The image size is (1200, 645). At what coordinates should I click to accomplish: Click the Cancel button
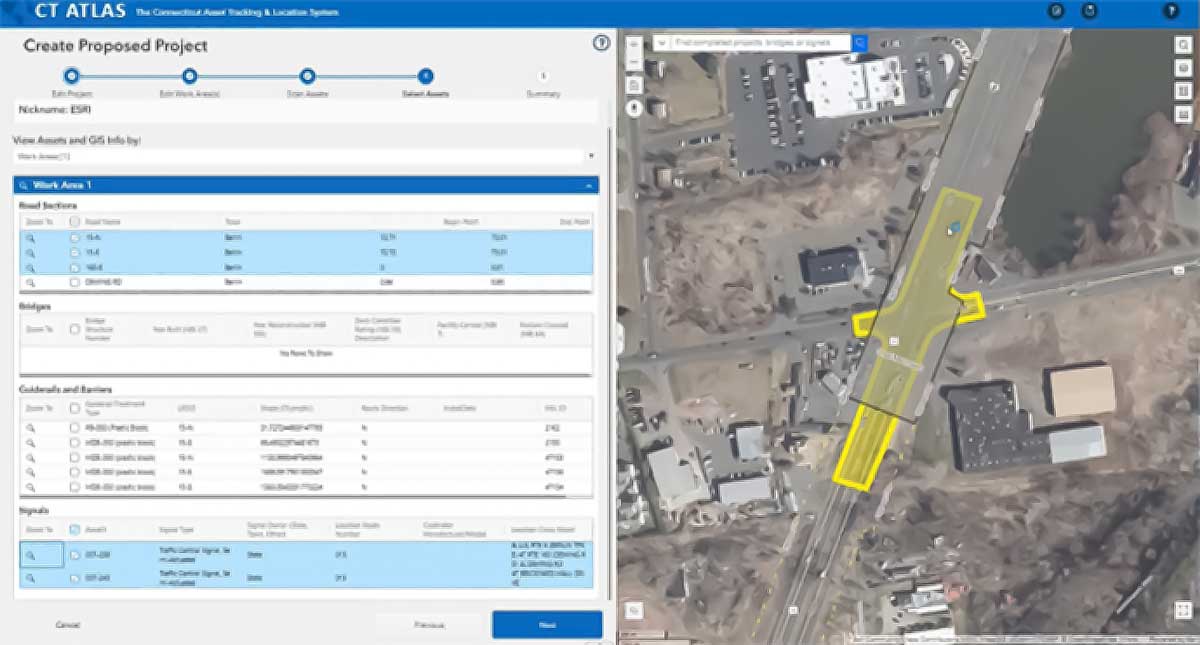(65, 623)
